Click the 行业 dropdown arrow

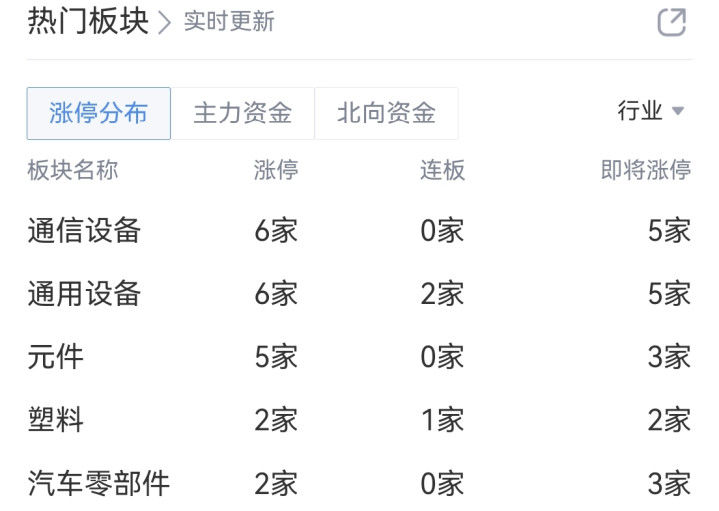pos(678,112)
